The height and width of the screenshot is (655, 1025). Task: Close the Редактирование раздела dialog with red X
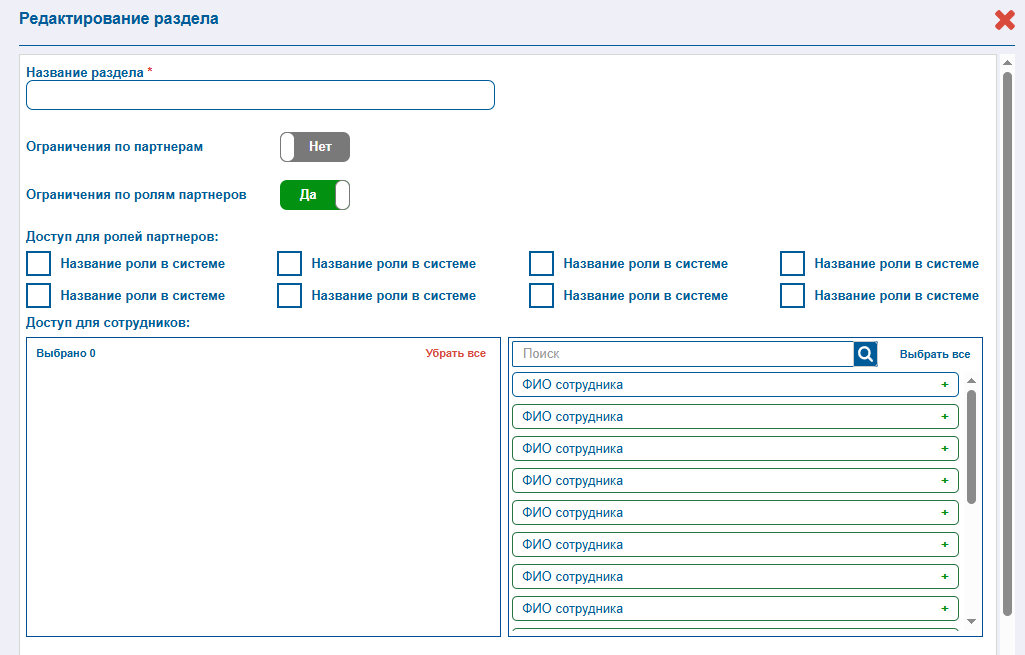1005,20
